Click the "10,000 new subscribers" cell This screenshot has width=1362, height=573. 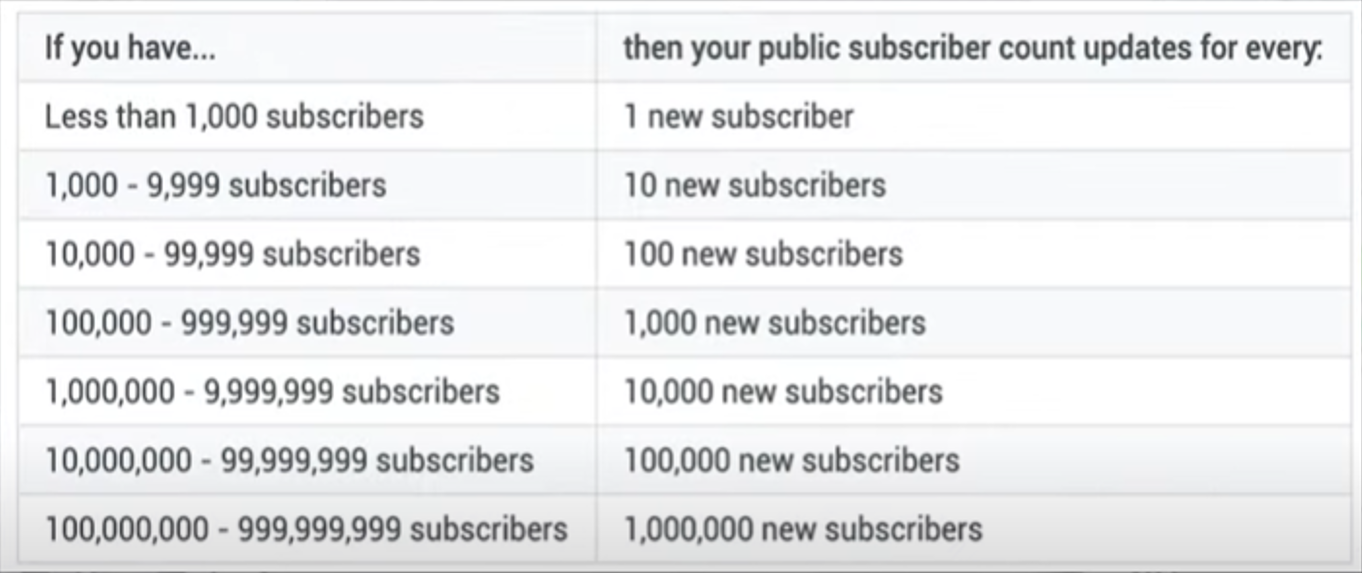783,391
